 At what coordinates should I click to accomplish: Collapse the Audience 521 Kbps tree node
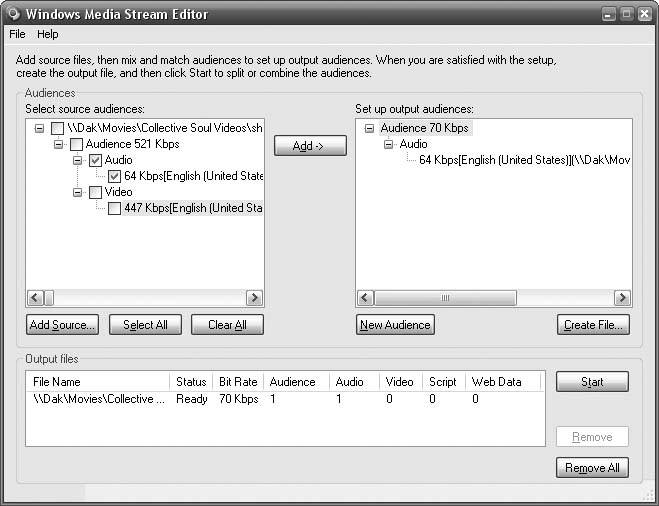[x=58, y=144]
